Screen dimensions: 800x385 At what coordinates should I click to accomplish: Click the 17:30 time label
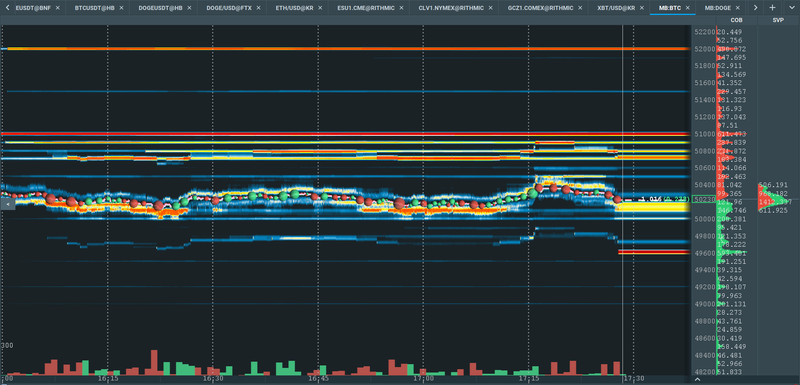tap(634, 379)
